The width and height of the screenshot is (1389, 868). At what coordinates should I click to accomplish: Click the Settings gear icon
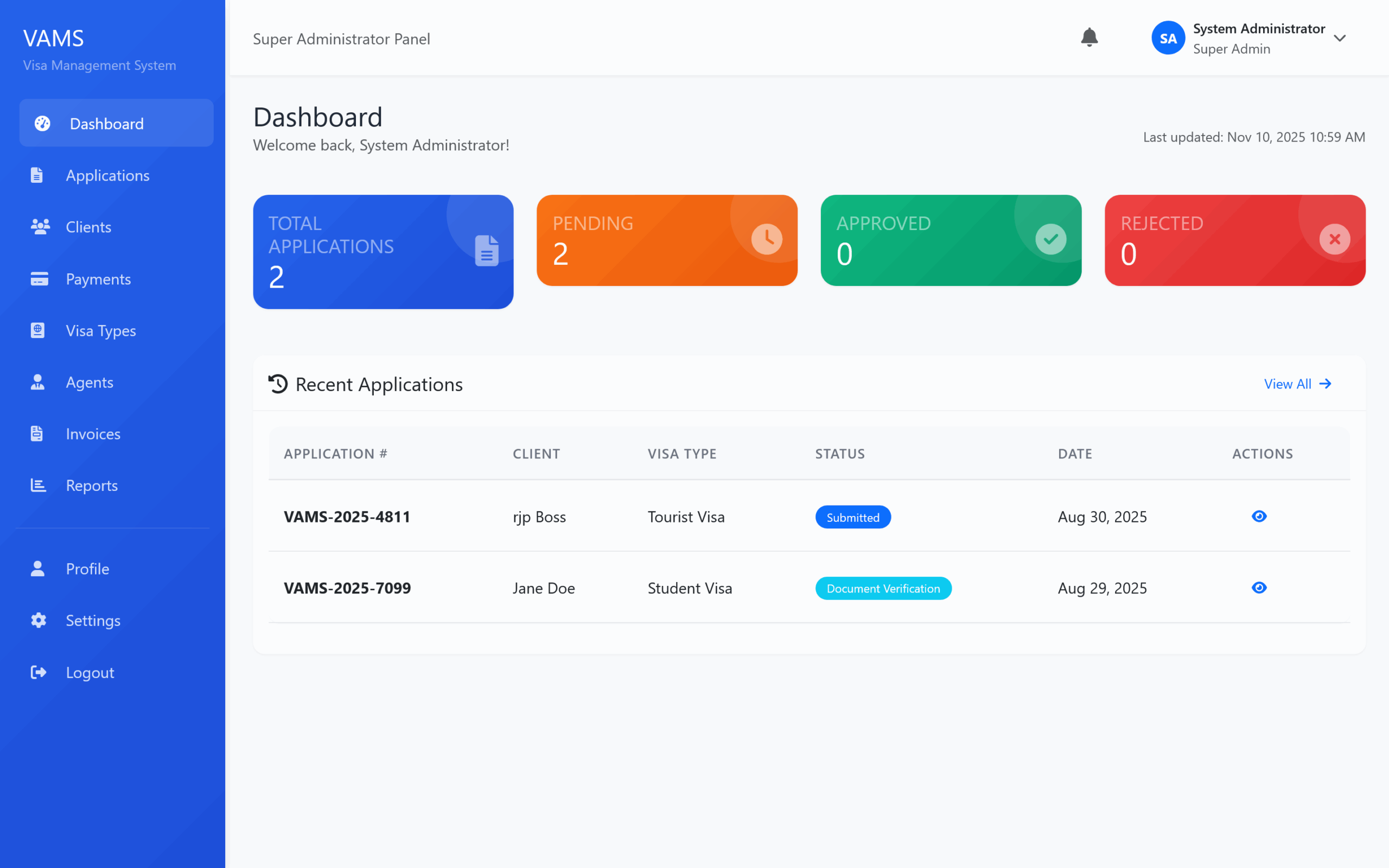coord(39,620)
